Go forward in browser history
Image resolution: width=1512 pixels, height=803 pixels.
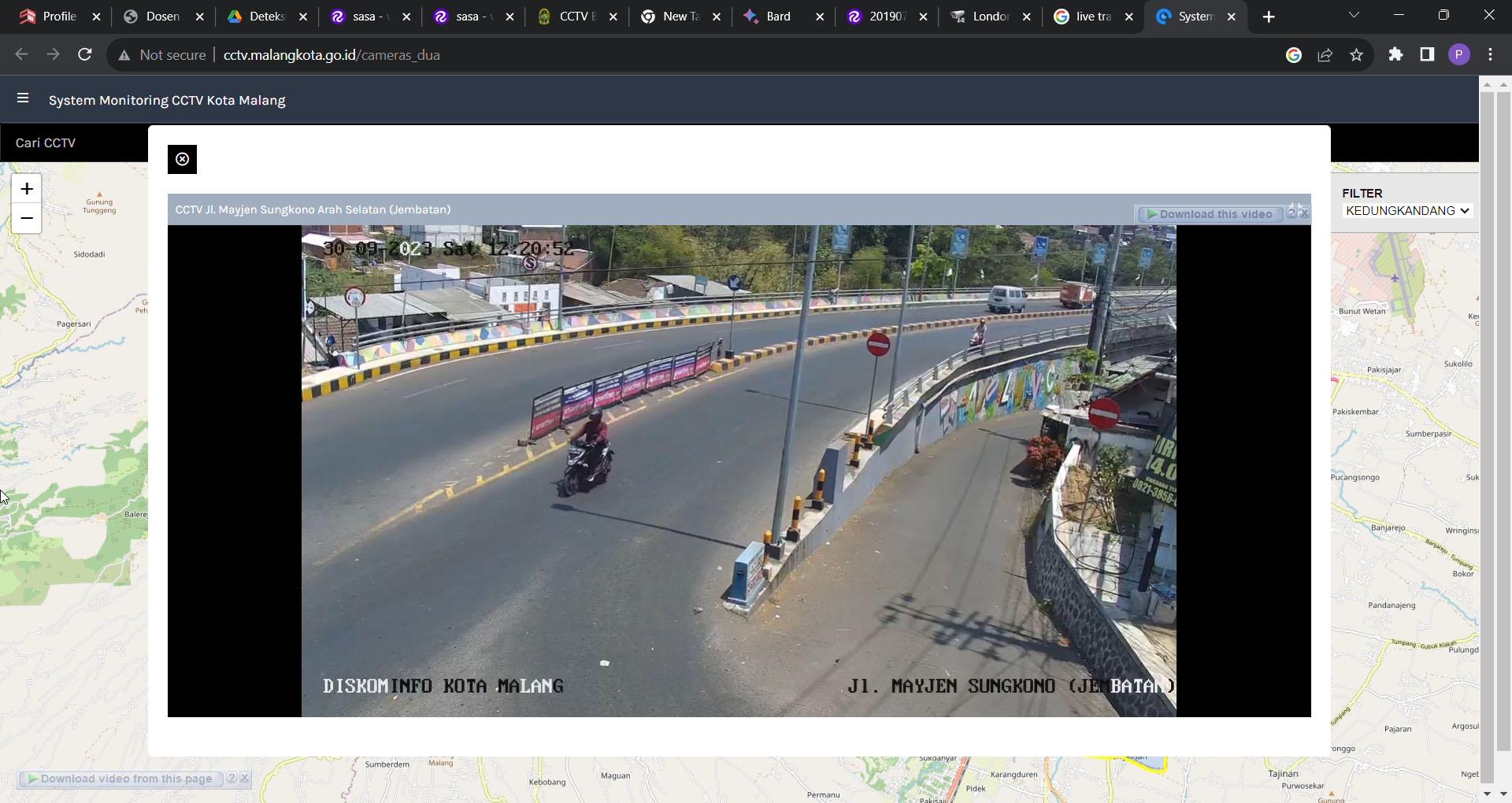coord(53,54)
